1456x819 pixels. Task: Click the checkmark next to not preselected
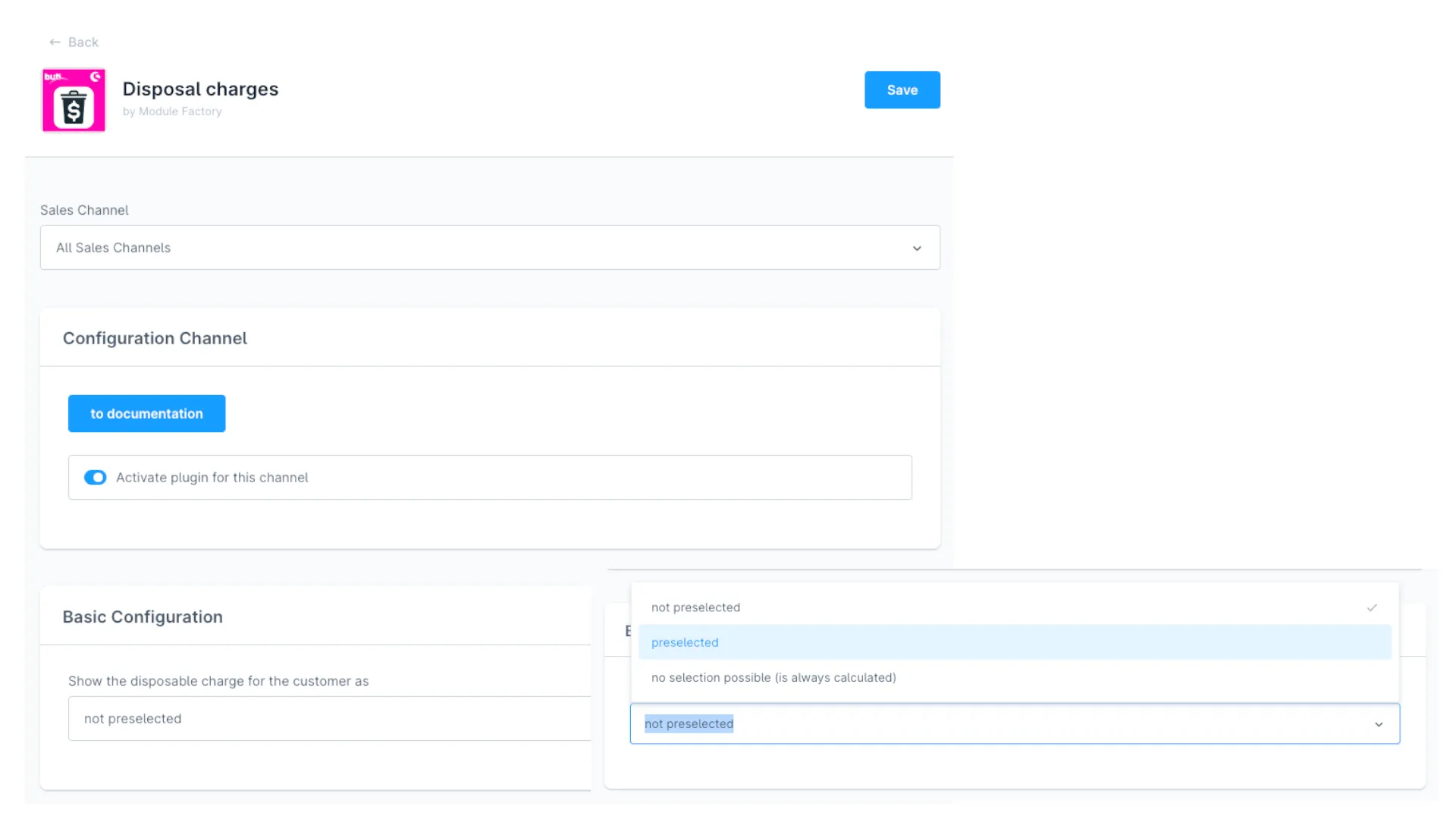pos(1372,607)
